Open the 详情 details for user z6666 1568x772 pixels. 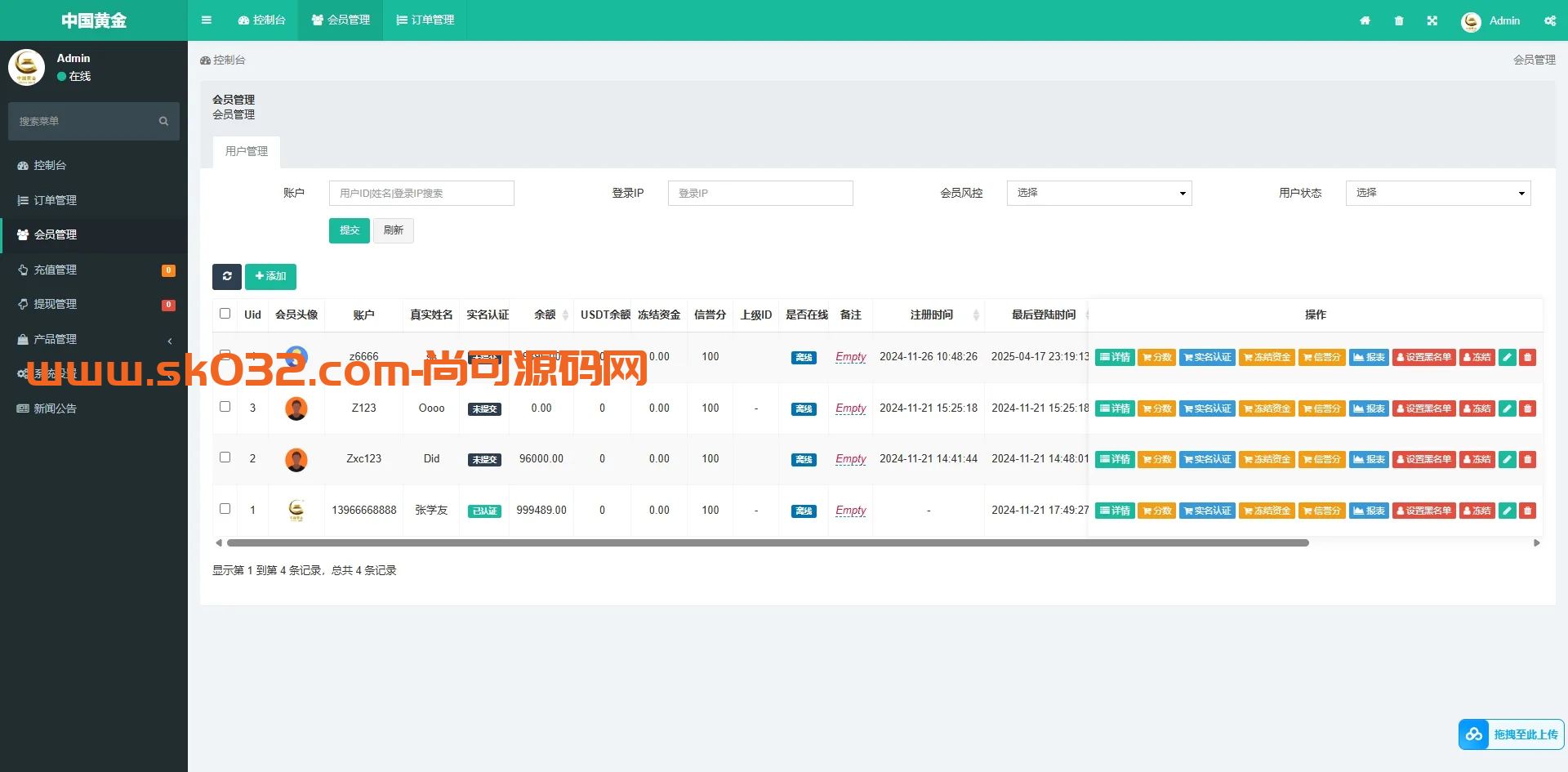click(1114, 357)
